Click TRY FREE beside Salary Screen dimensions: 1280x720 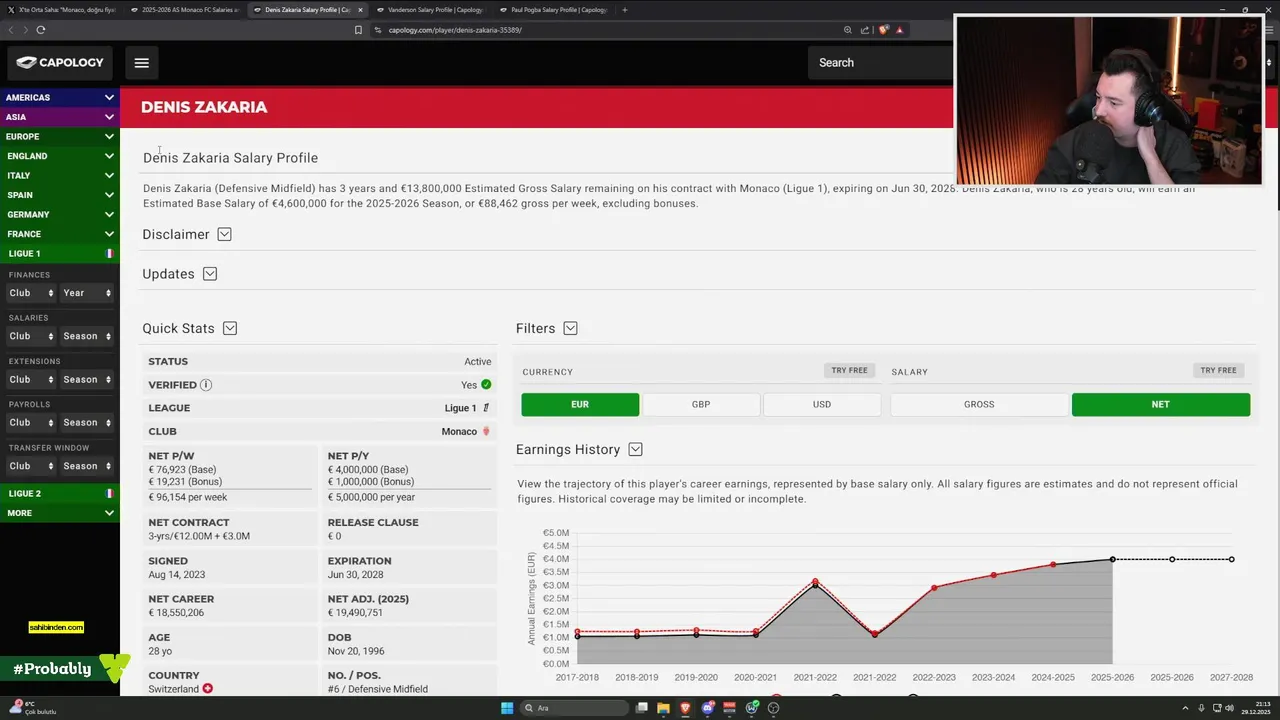tap(1218, 371)
